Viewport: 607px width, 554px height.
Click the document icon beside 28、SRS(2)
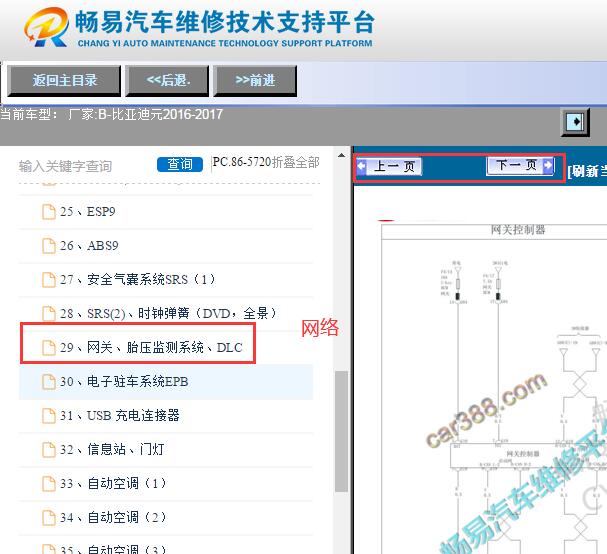49,314
